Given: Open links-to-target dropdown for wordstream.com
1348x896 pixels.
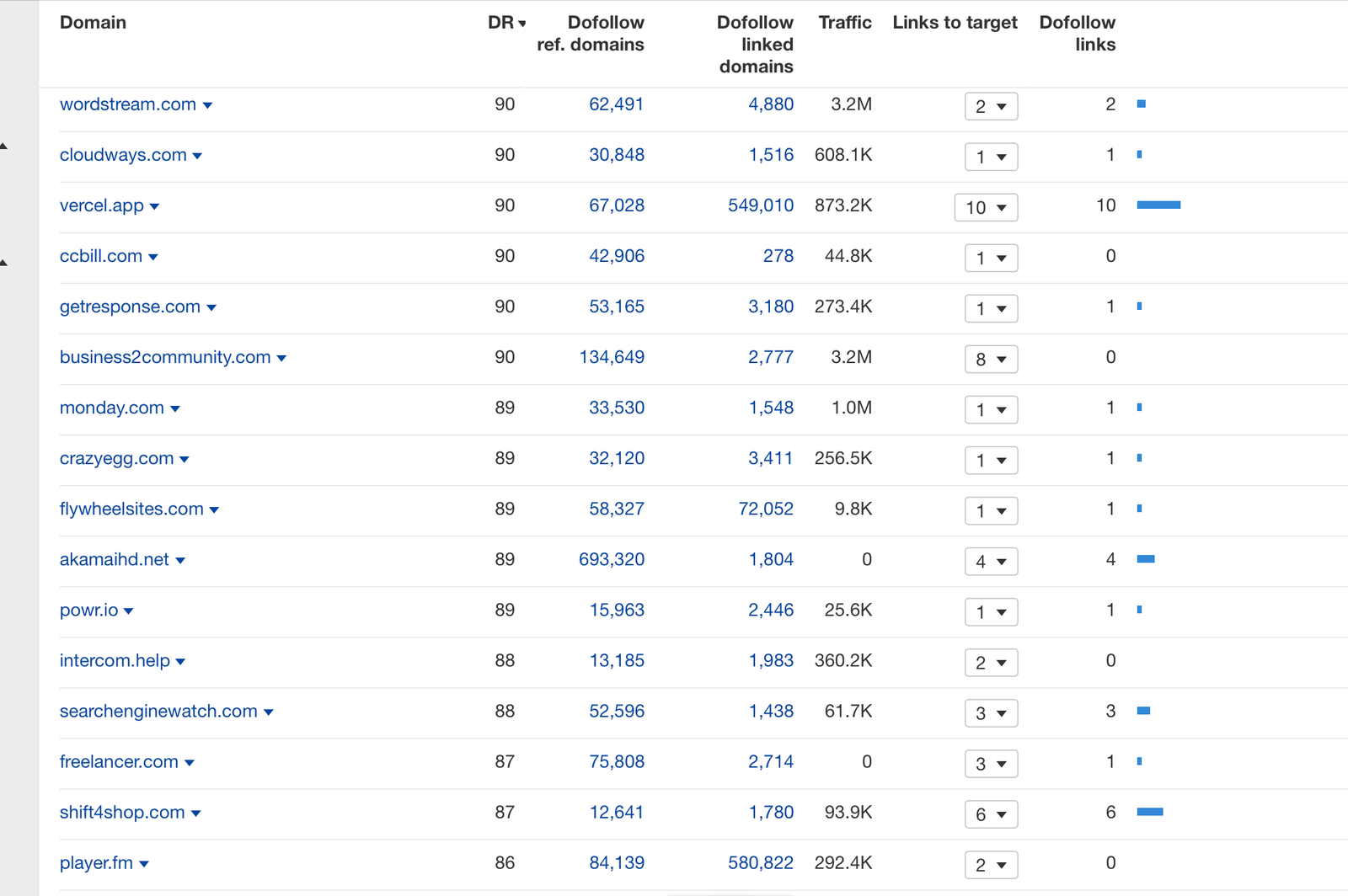Looking at the screenshot, I should pyautogui.click(x=991, y=106).
